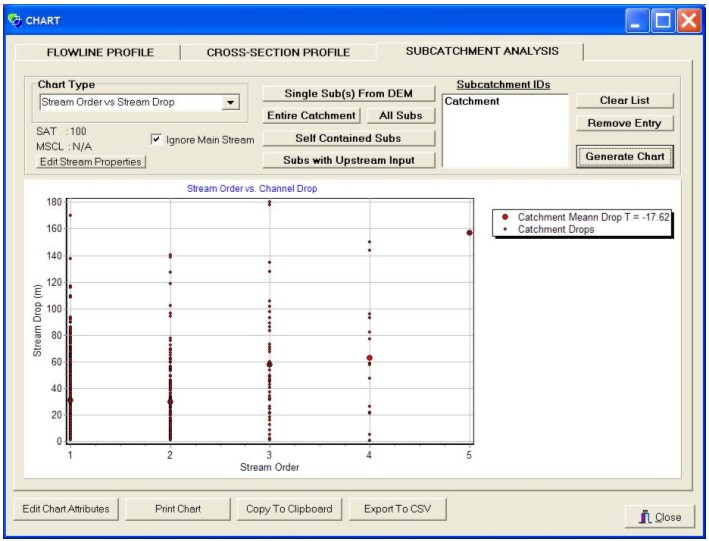The height and width of the screenshot is (541, 709).
Task: Select the Entire Catchment button
Action: (x=311, y=115)
